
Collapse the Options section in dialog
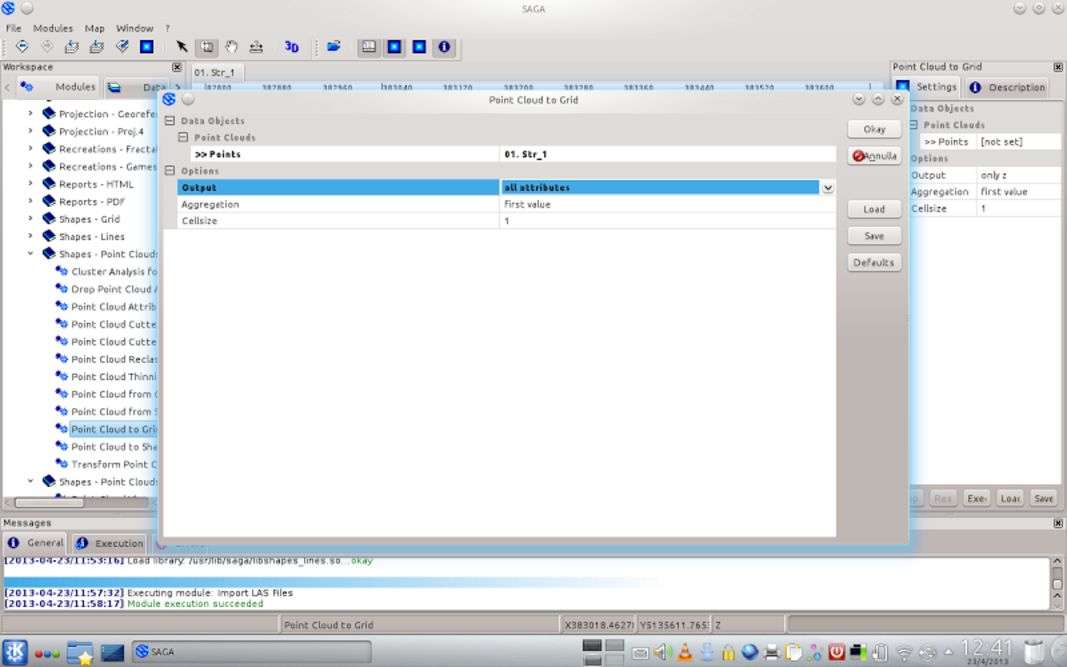click(170, 171)
